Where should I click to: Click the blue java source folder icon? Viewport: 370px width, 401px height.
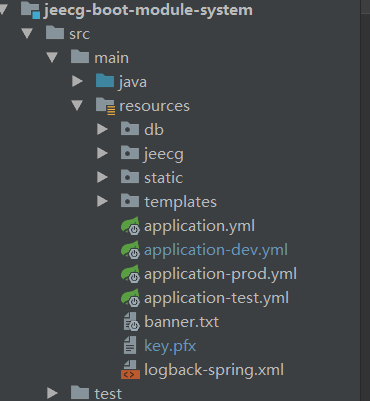click(105, 81)
